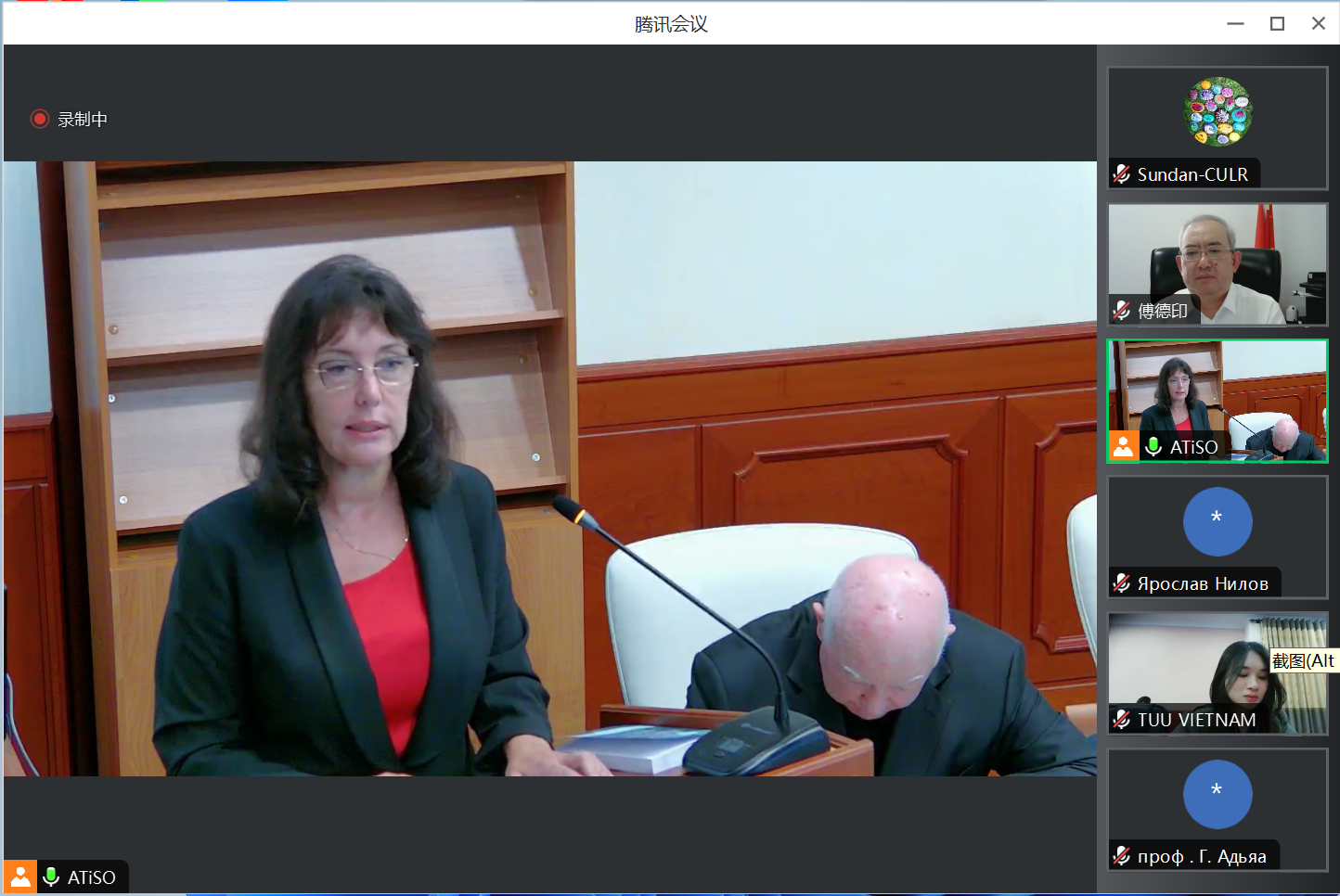Select the Sundan-CULR colorful avatar
Screen dimensions: 1340x896
tap(1218, 111)
